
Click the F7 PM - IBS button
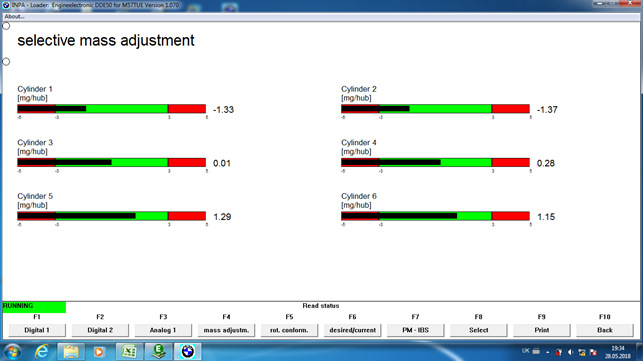(415, 330)
